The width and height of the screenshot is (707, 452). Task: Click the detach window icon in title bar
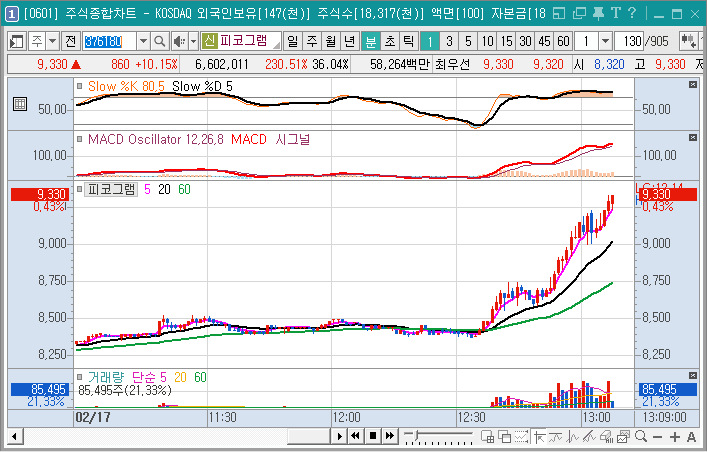[579, 14]
